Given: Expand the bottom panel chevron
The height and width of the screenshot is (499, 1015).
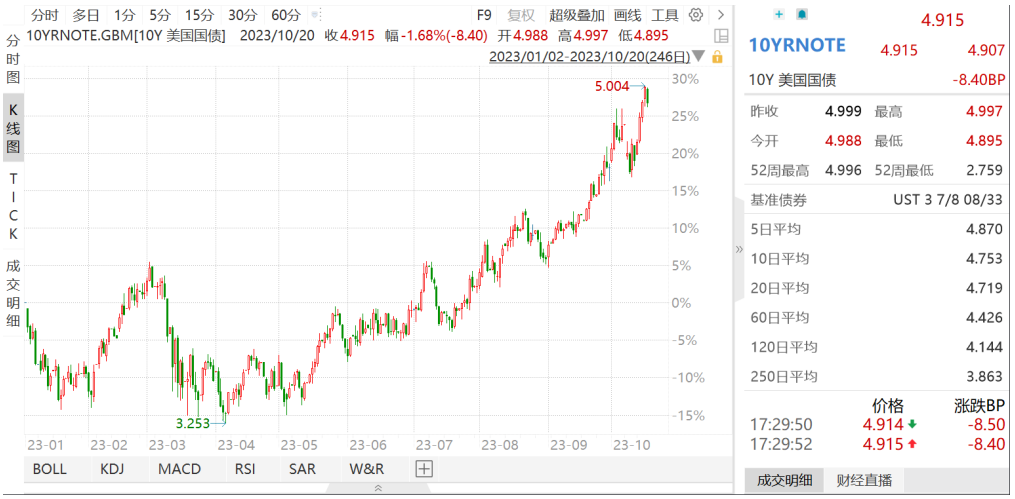Looking at the screenshot, I should (x=378, y=488).
